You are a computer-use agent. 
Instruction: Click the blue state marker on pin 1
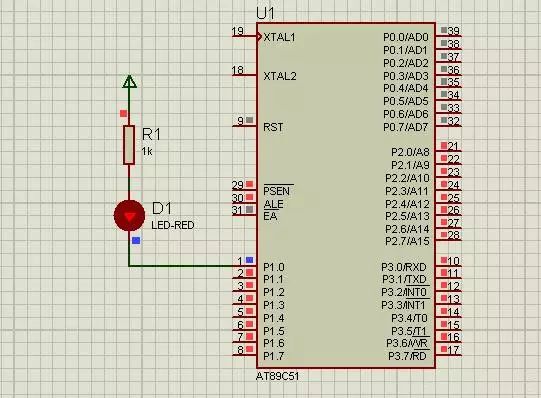(x=249, y=260)
